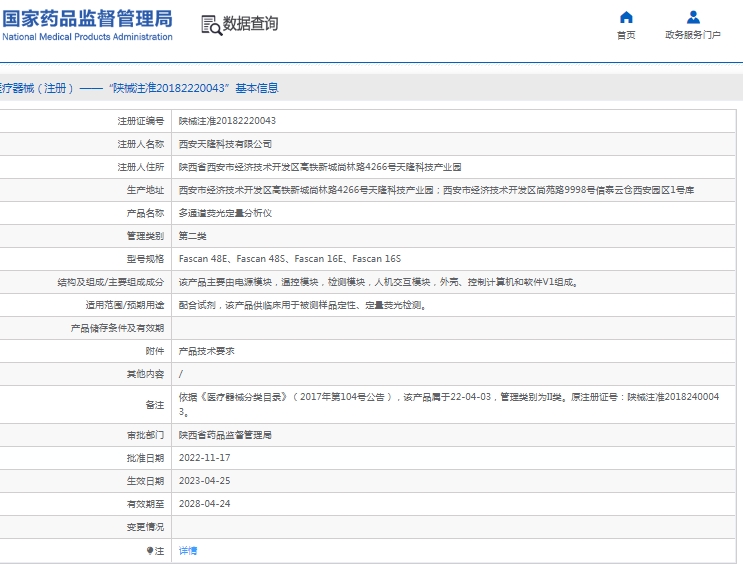
Task: Click the 备注 row label
Action: [154, 405]
